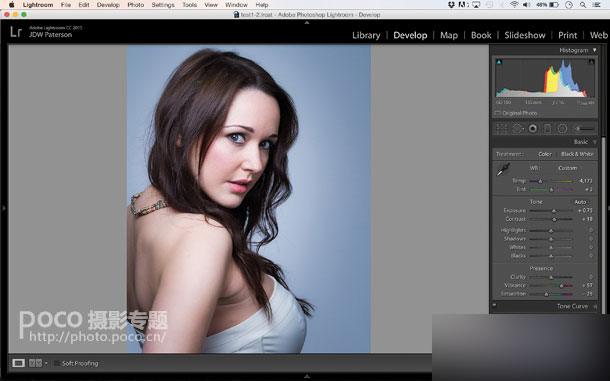610x381 pixels.
Task: Toggle shadow clipping indicator in histogram
Action: tap(499, 62)
